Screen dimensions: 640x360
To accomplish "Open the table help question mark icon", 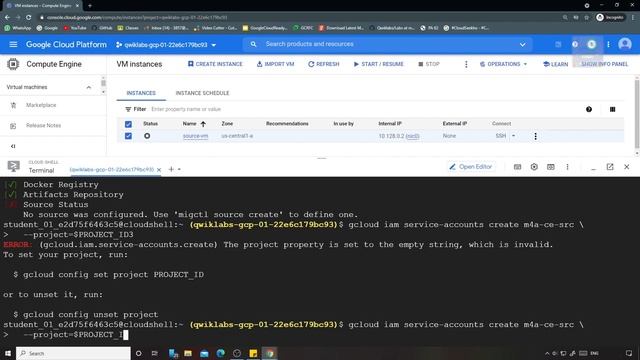I will click(589, 109).
